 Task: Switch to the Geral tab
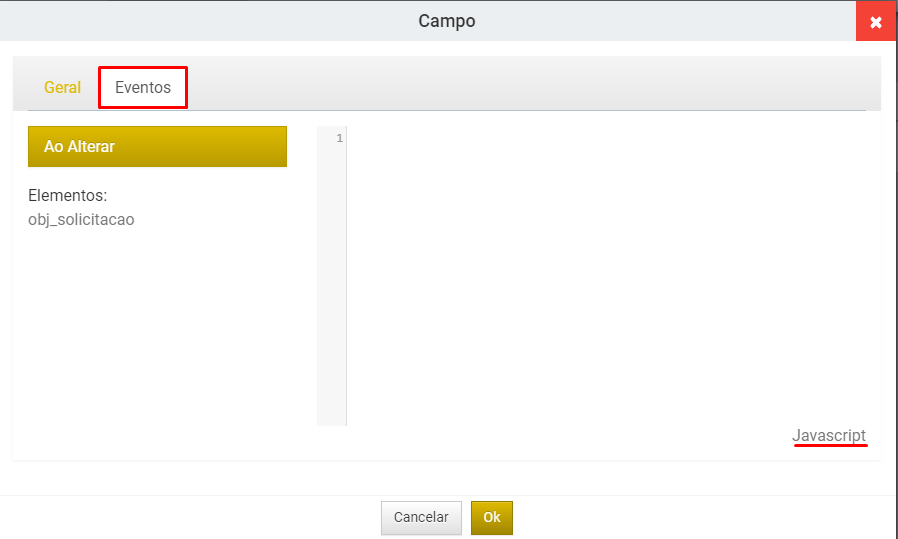coord(62,87)
